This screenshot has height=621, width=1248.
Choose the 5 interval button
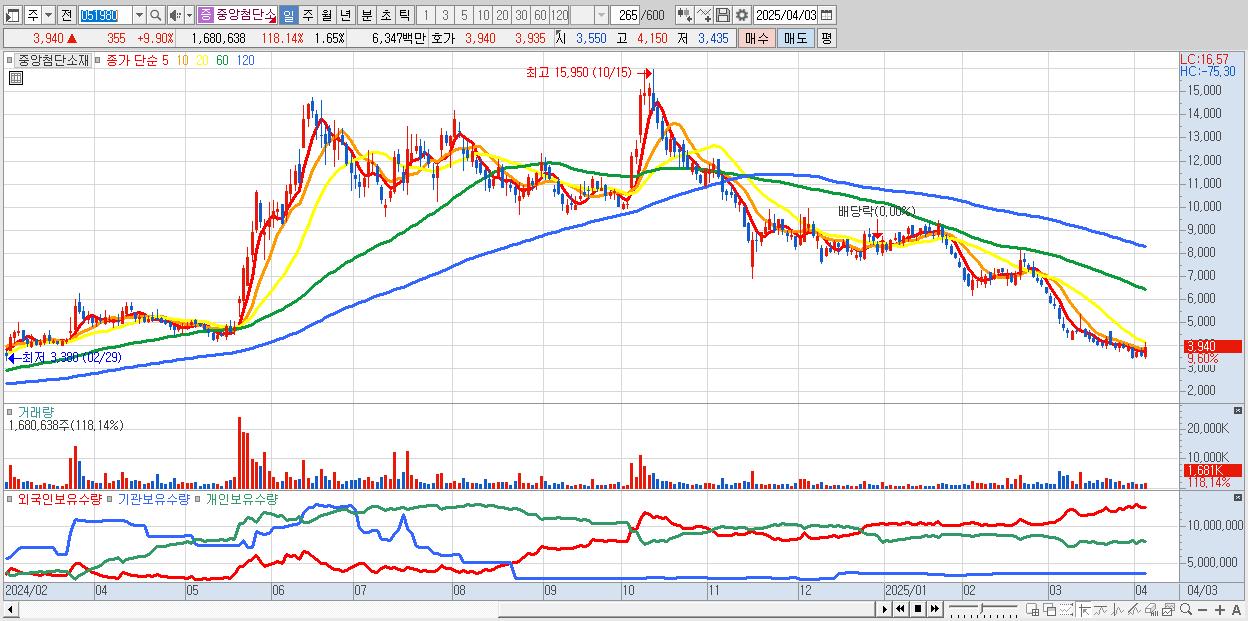[464, 15]
